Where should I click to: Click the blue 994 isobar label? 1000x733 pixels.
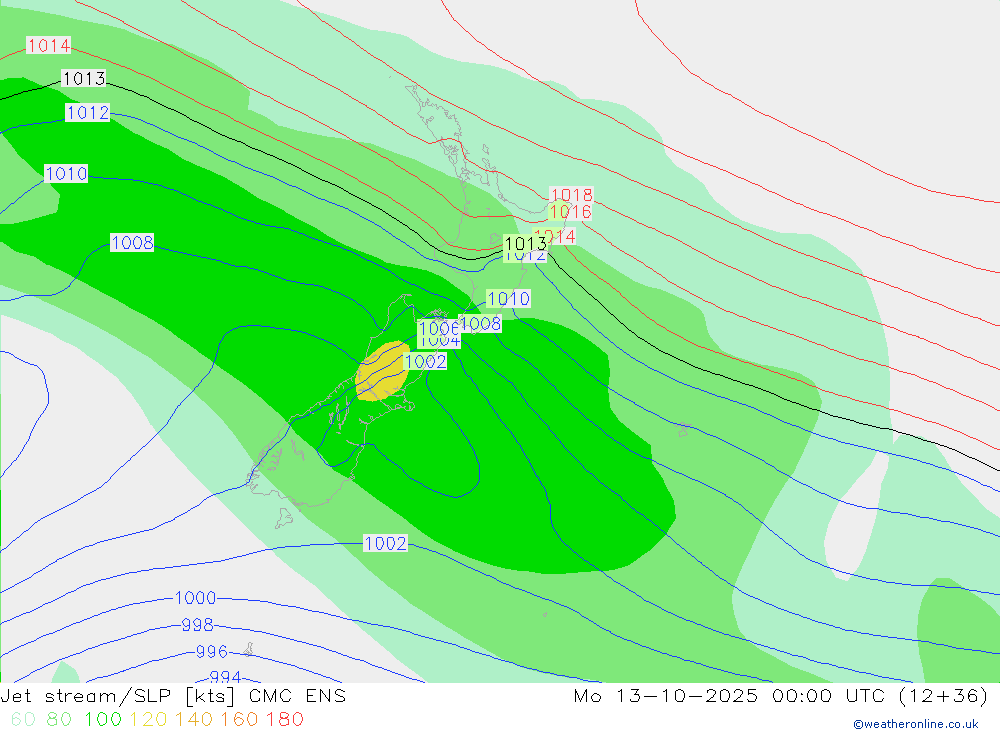click(226, 676)
